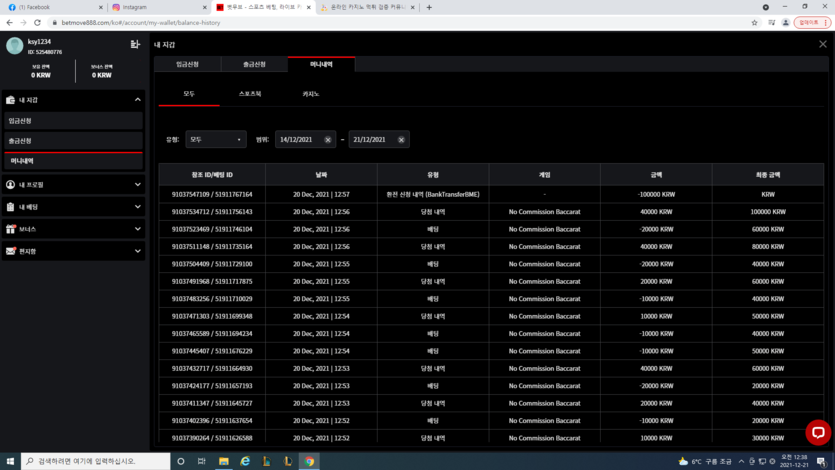Open Task View in taskbar
This screenshot has height=470, width=835.
201,461
